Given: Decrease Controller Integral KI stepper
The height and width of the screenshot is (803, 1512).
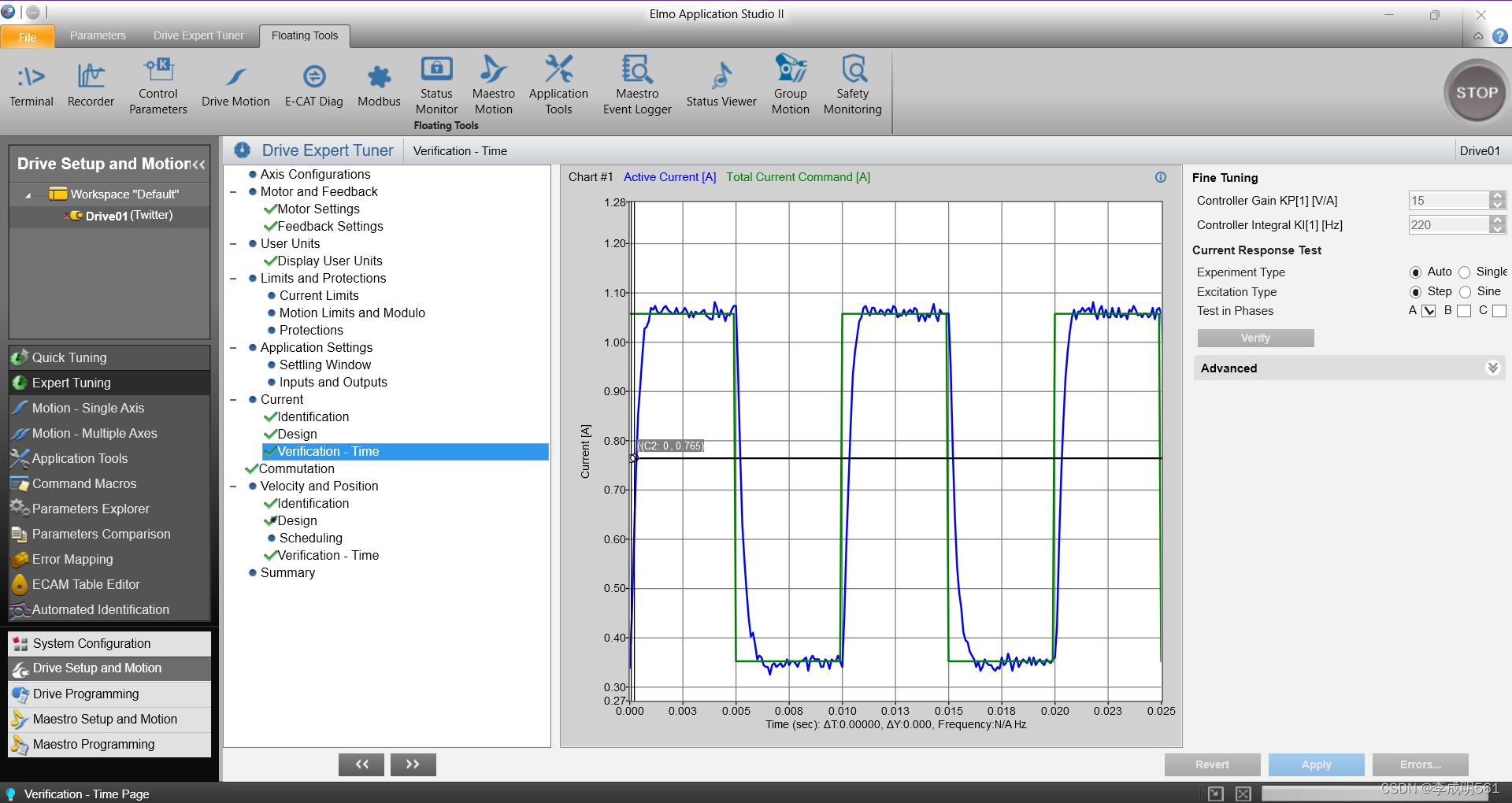Looking at the screenshot, I should (x=1498, y=229).
